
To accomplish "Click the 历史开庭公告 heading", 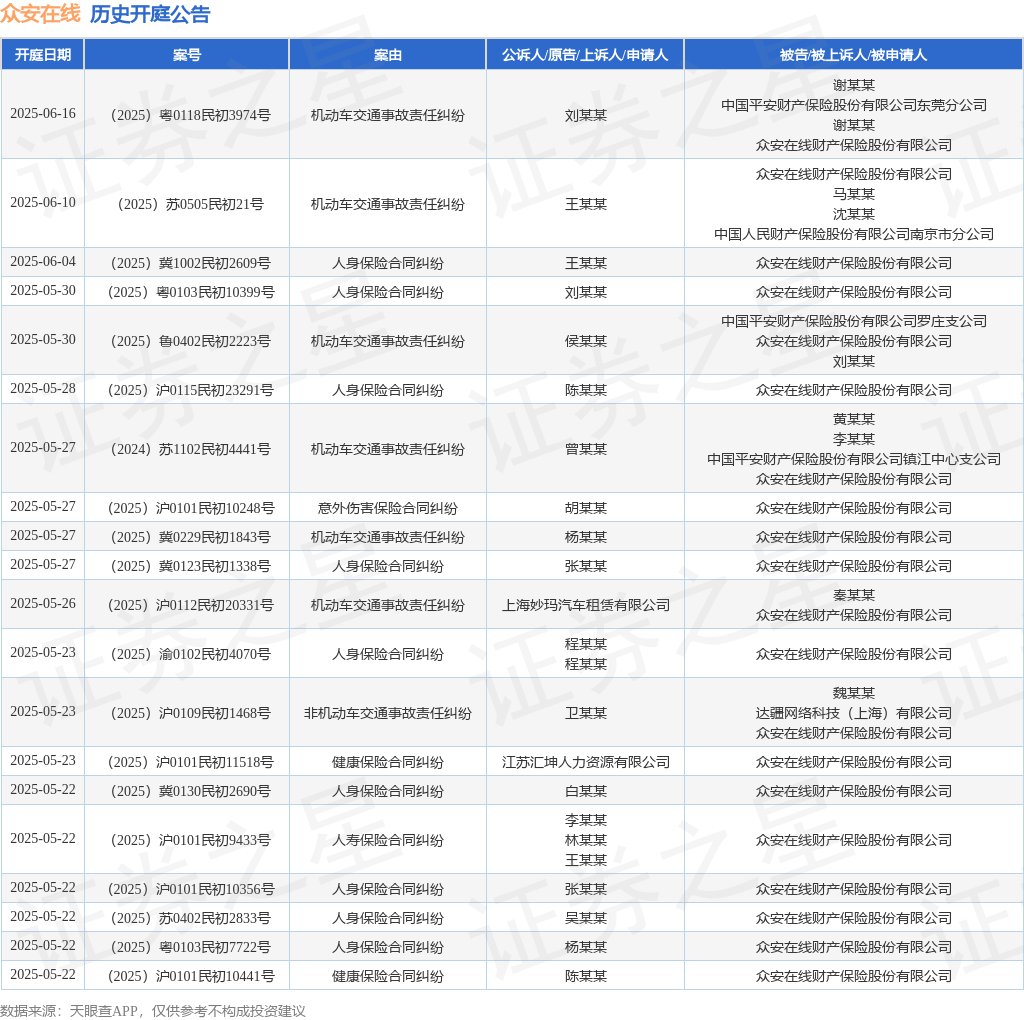I will tap(150, 14).
